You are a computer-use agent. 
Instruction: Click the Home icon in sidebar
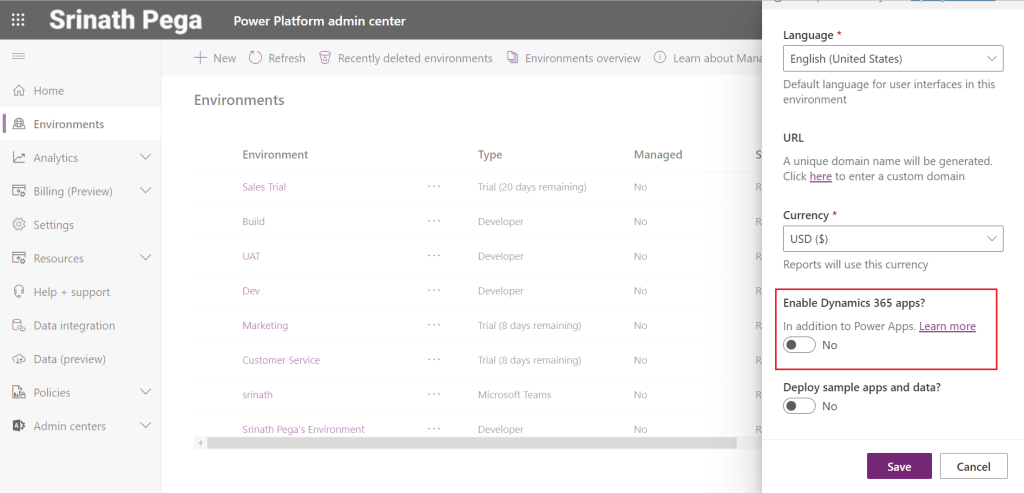click(19, 91)
